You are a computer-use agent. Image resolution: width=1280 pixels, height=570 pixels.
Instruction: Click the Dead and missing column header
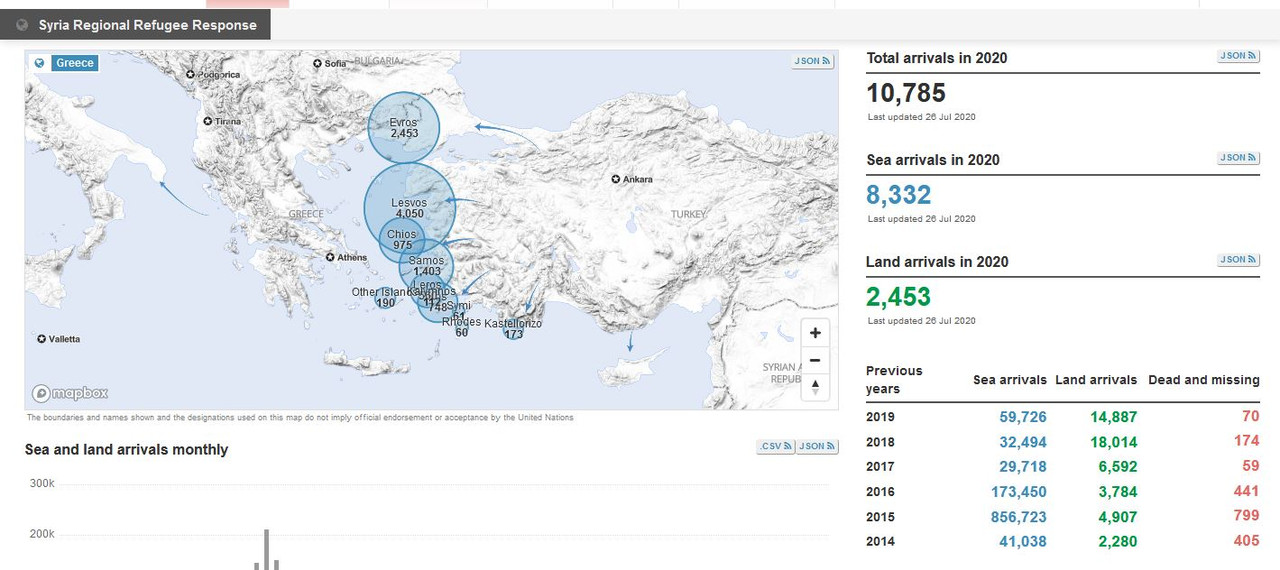pyautogui.click(x=1204, y=380)
